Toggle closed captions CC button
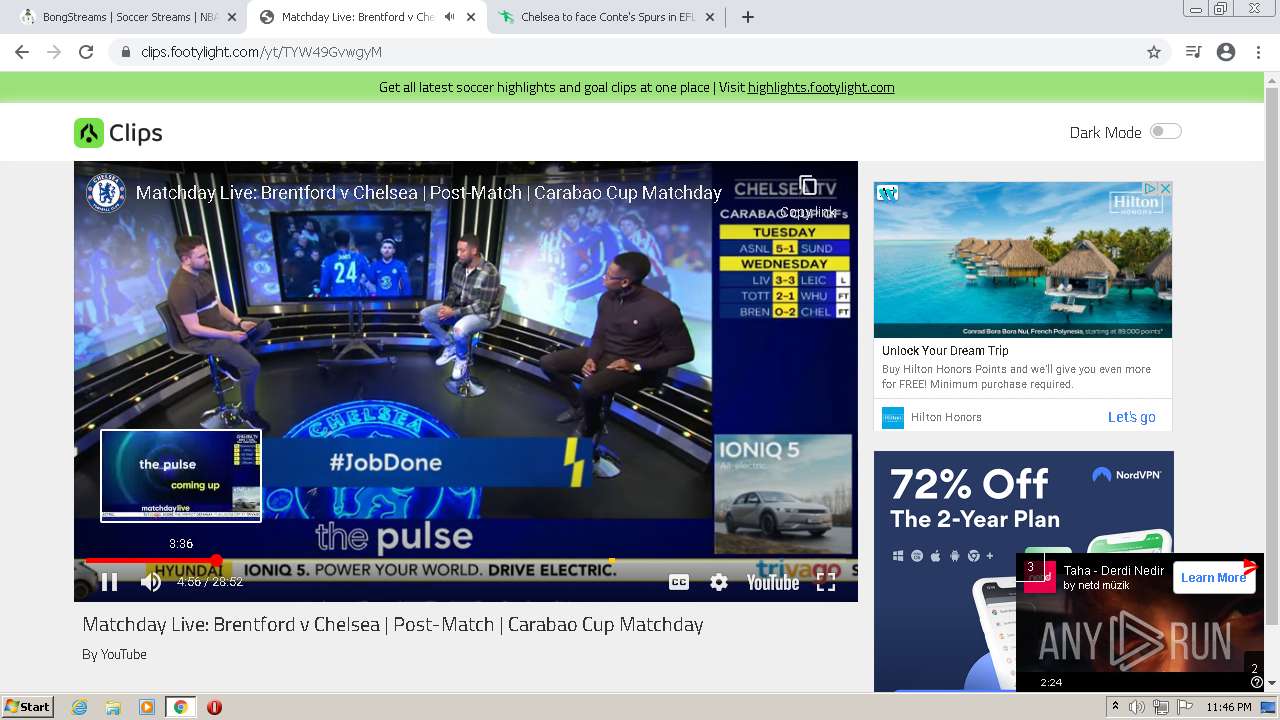The height and width of the screenshot is (720, 1280). tap(679, 582)
